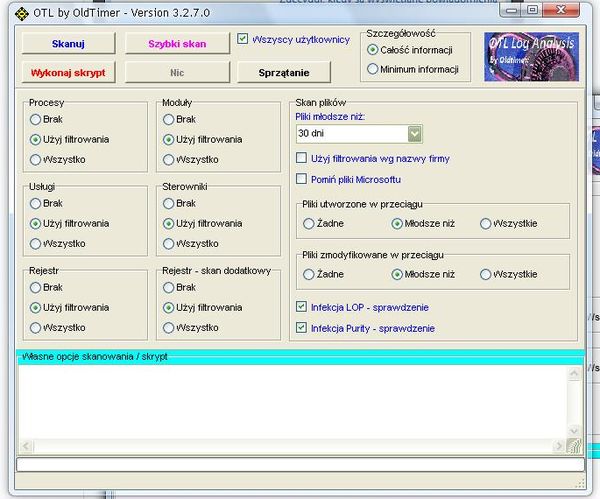Viewport: 600px width, 499px height.
Task: Click inside the custom scan script text area
Action: [293, 402]
